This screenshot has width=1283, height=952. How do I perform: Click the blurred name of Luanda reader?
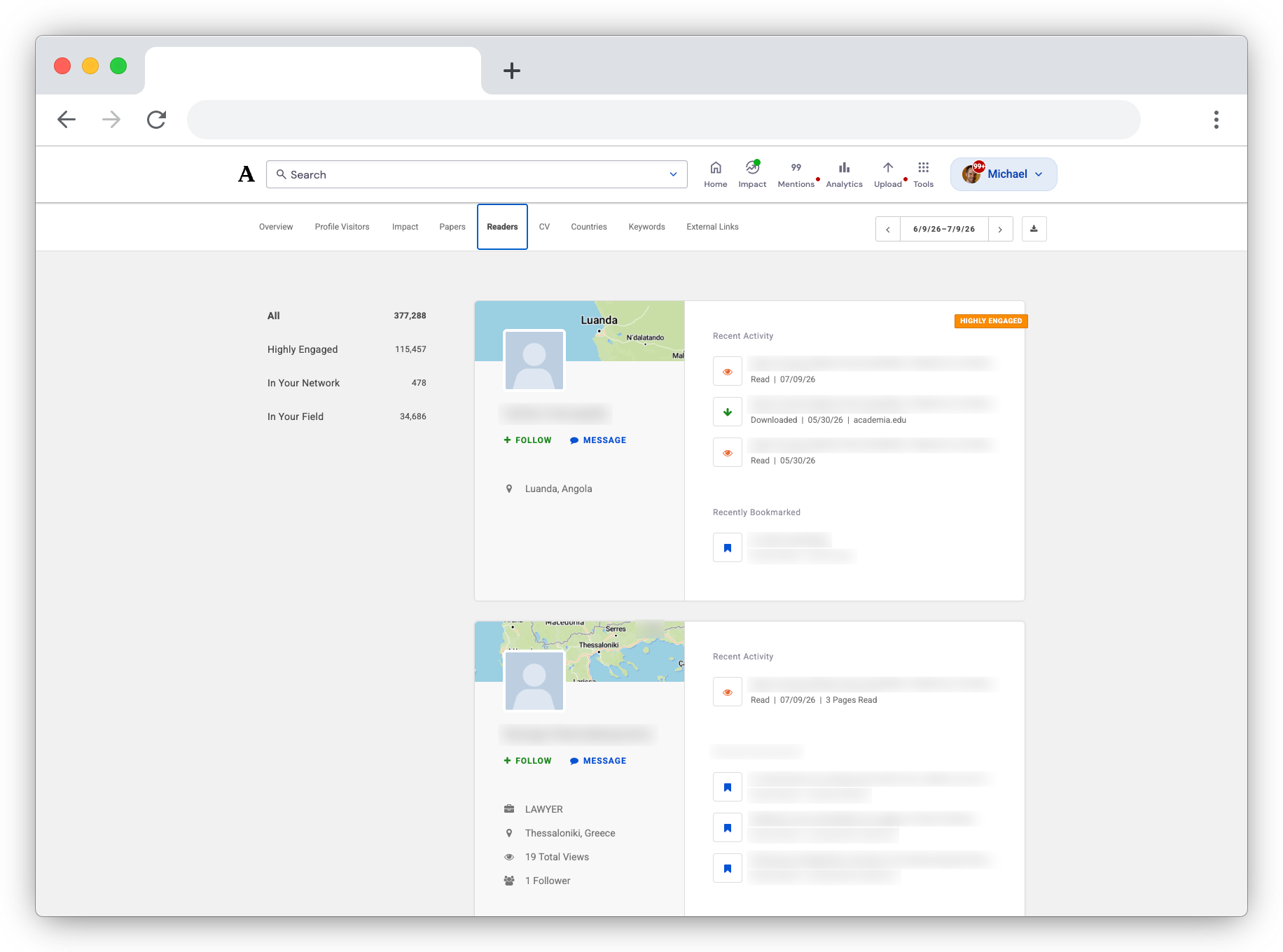point(555,414)
